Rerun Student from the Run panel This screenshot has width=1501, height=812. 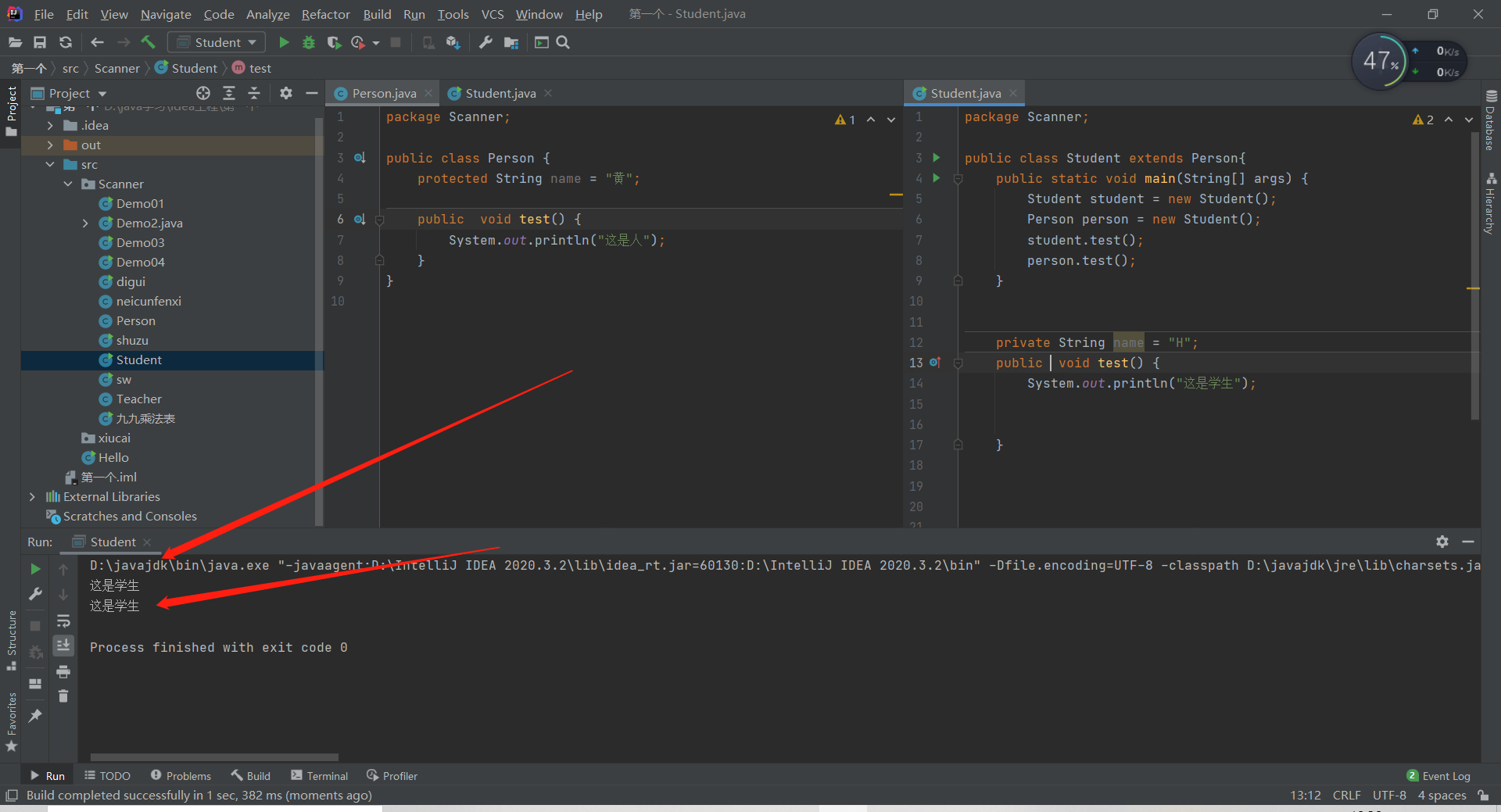point(35,569)
